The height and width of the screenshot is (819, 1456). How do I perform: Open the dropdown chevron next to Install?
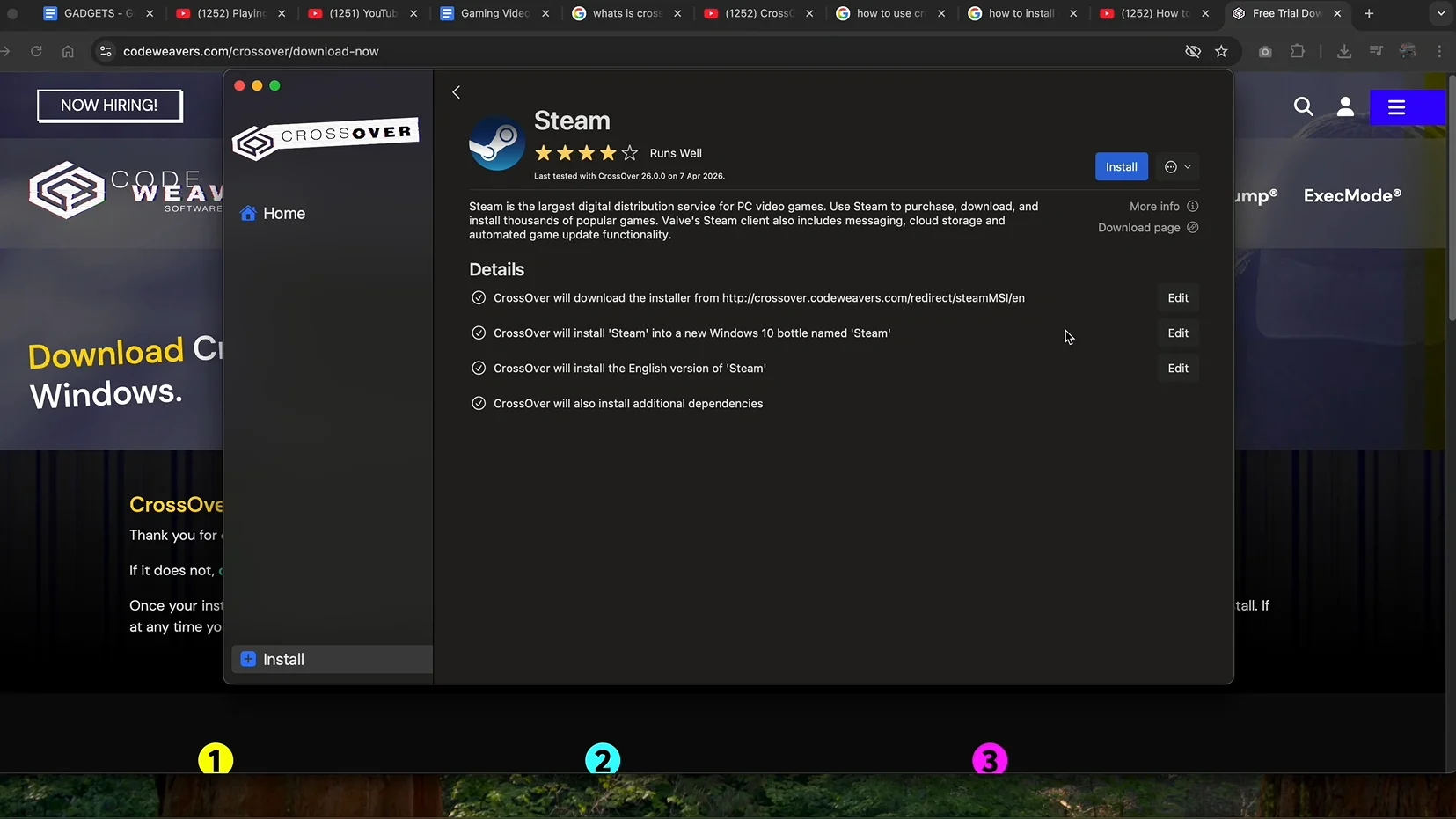(1186, 167)
